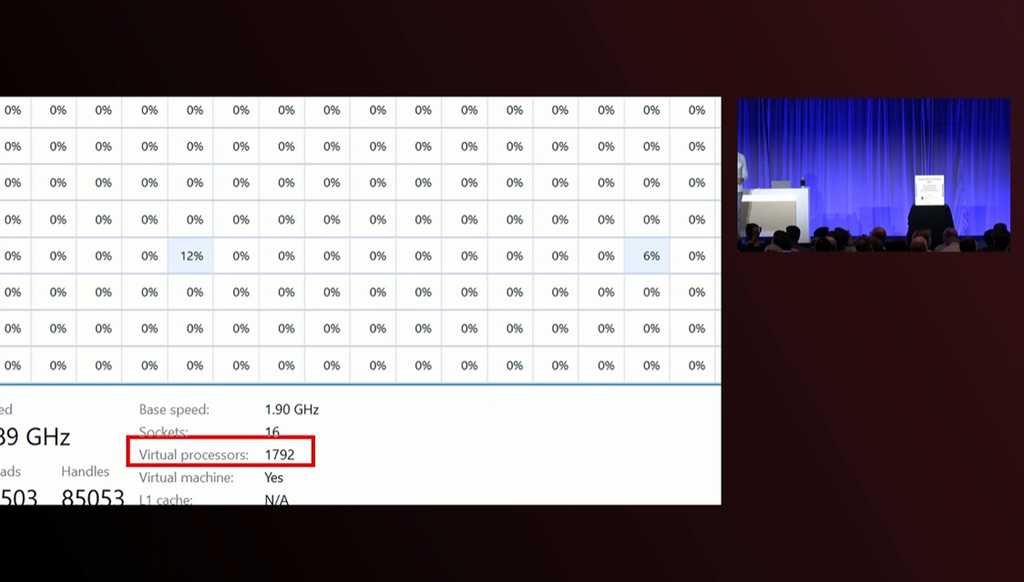
Task: Select the Sockets value 16
Action: [x=272, y=432]
